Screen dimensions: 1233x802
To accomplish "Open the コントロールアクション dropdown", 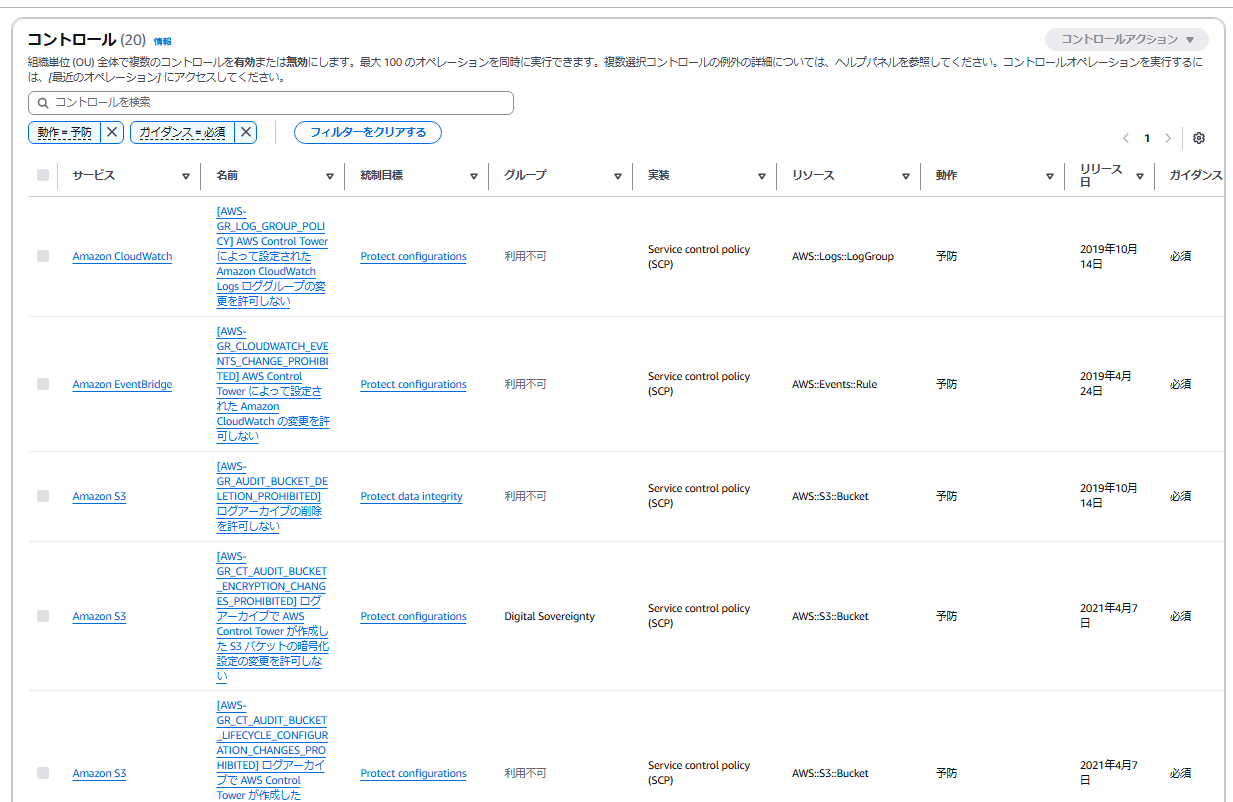I will tap(1127, 40).
